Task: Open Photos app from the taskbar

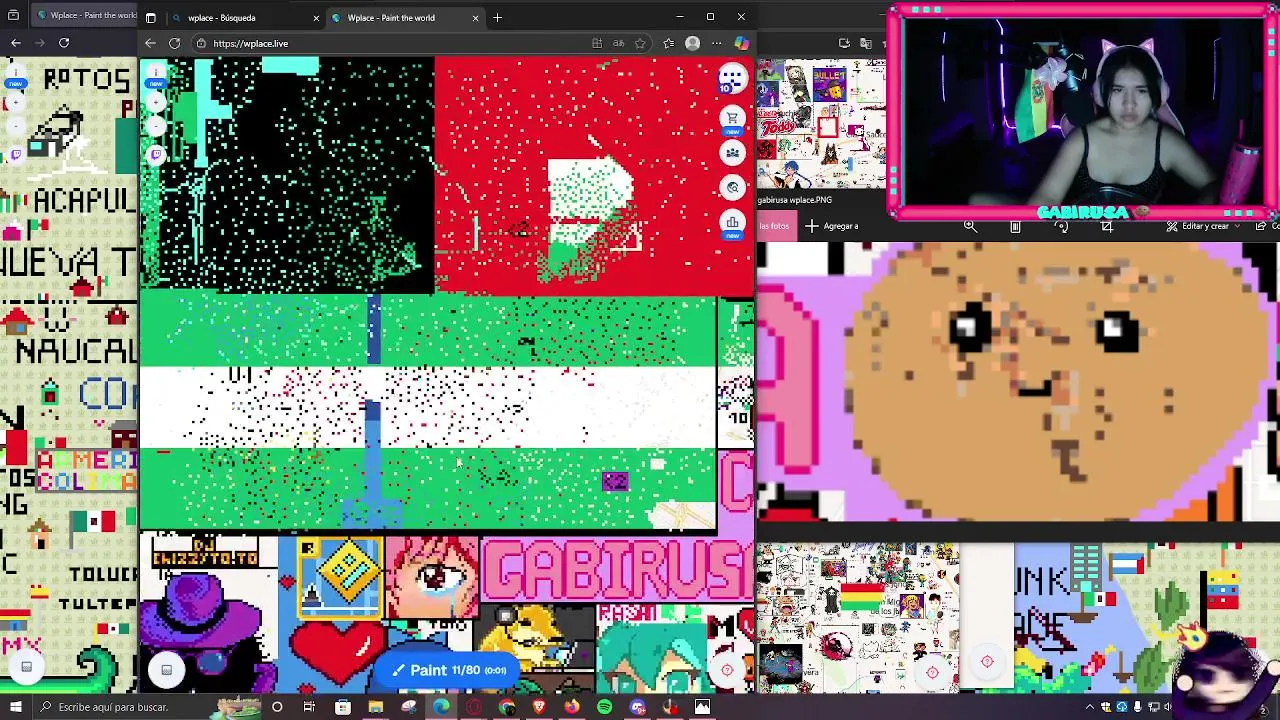Action: click(702, 707)
